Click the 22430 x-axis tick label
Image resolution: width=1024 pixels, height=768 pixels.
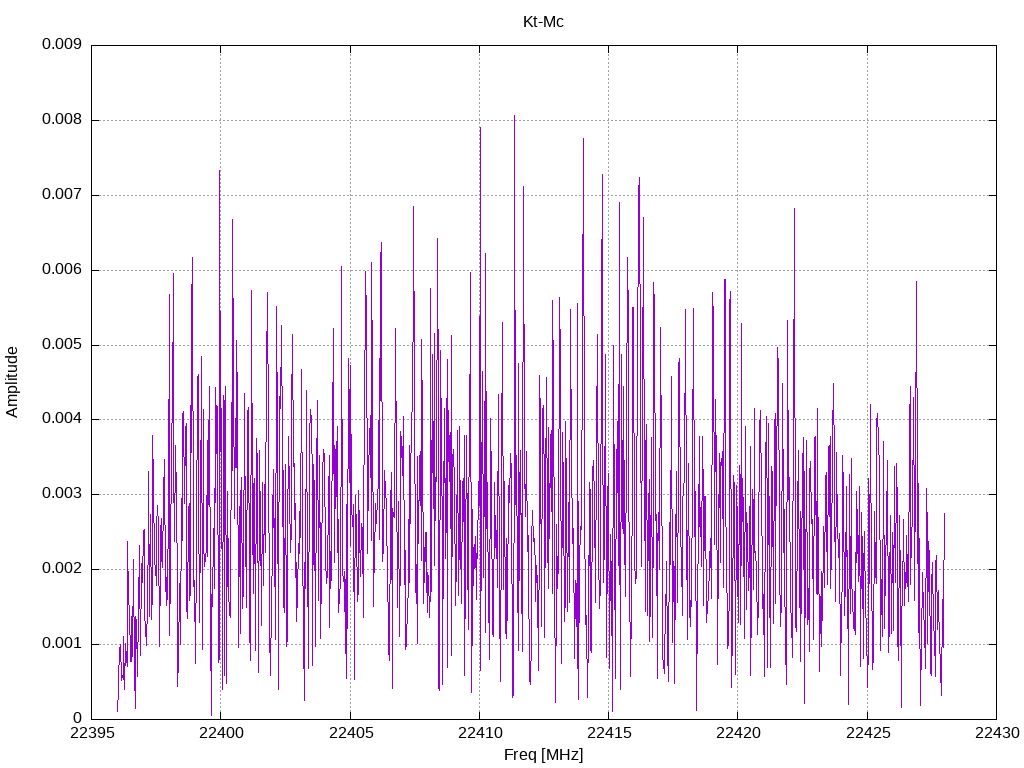point(997,733)
